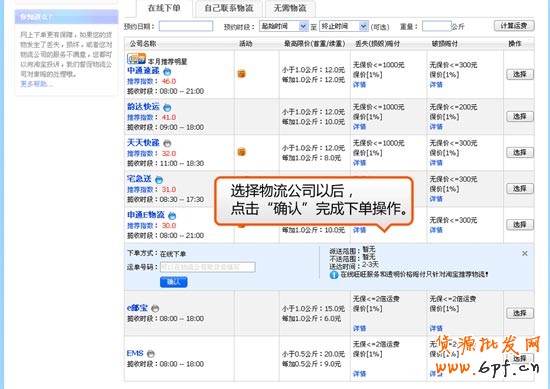Click the info icon beside 在线旺旺服务 notice
This screenshot has width=550, height=389.
point(334,275)
